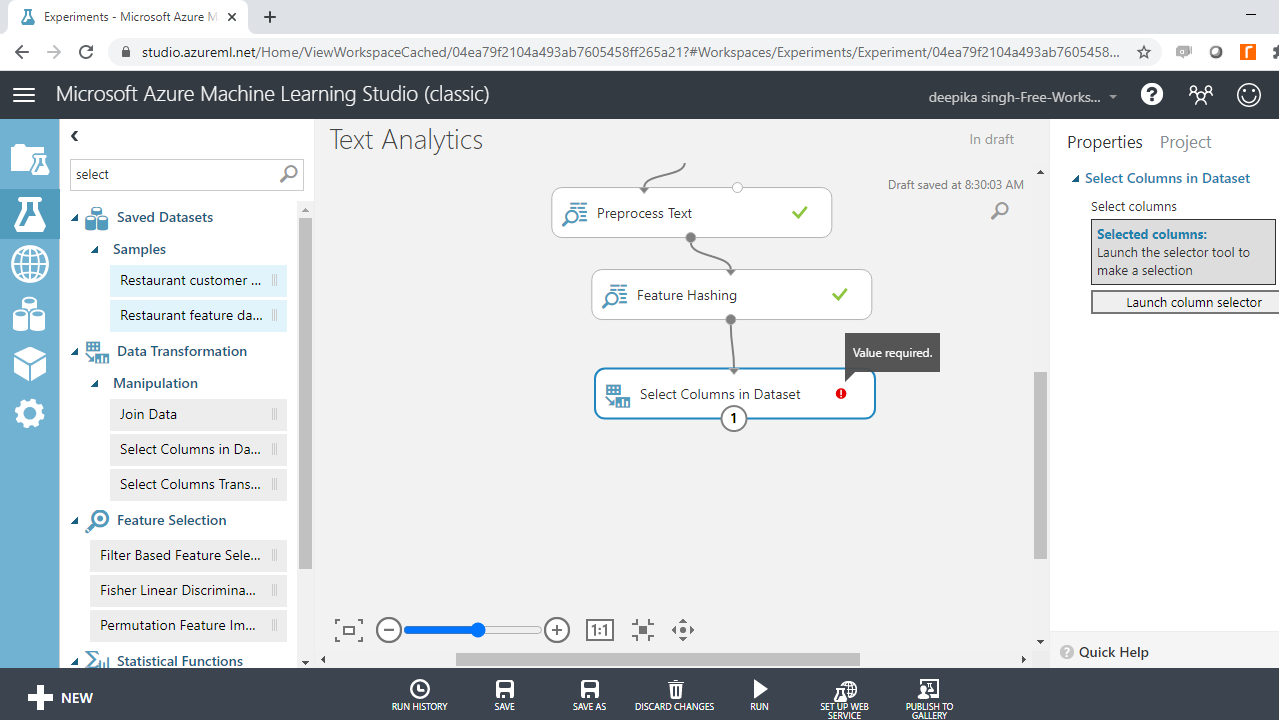Open the hamburger navigation menu
This screenshot has width=1279, height=720.
tap(24, 94)
